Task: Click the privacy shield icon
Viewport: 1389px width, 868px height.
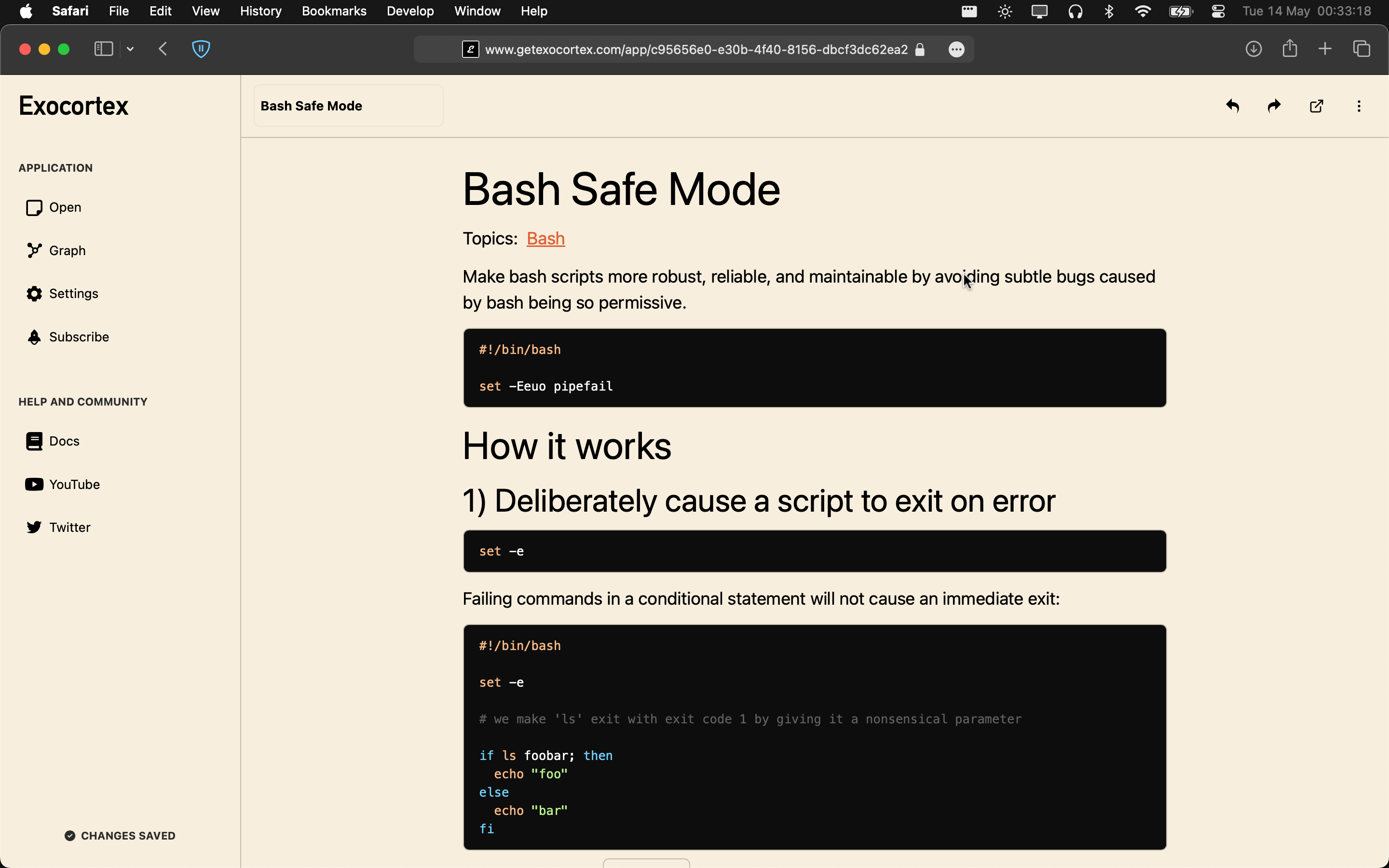Action: (x=200, y=49)
